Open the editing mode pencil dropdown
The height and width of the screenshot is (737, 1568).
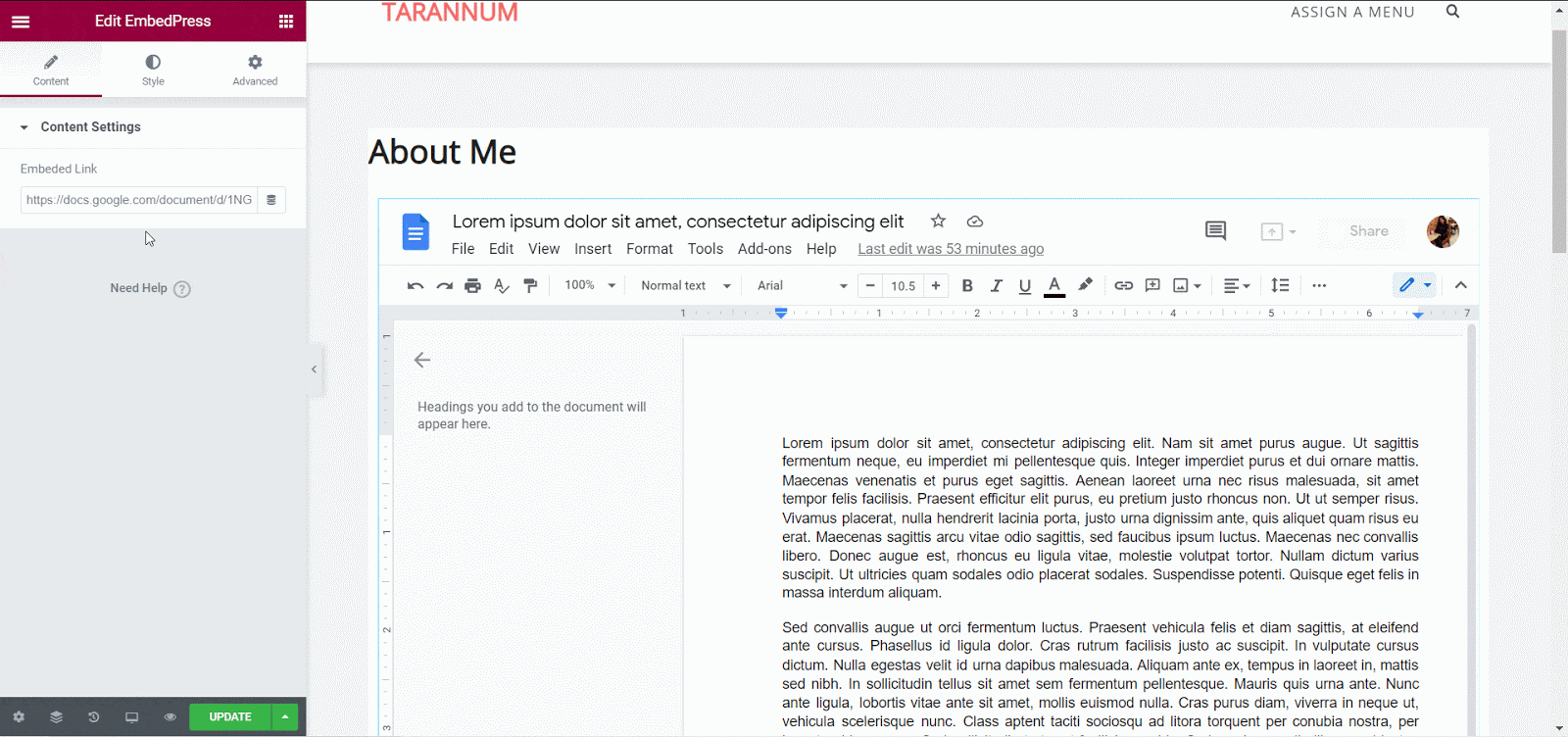coord(1415,285)
